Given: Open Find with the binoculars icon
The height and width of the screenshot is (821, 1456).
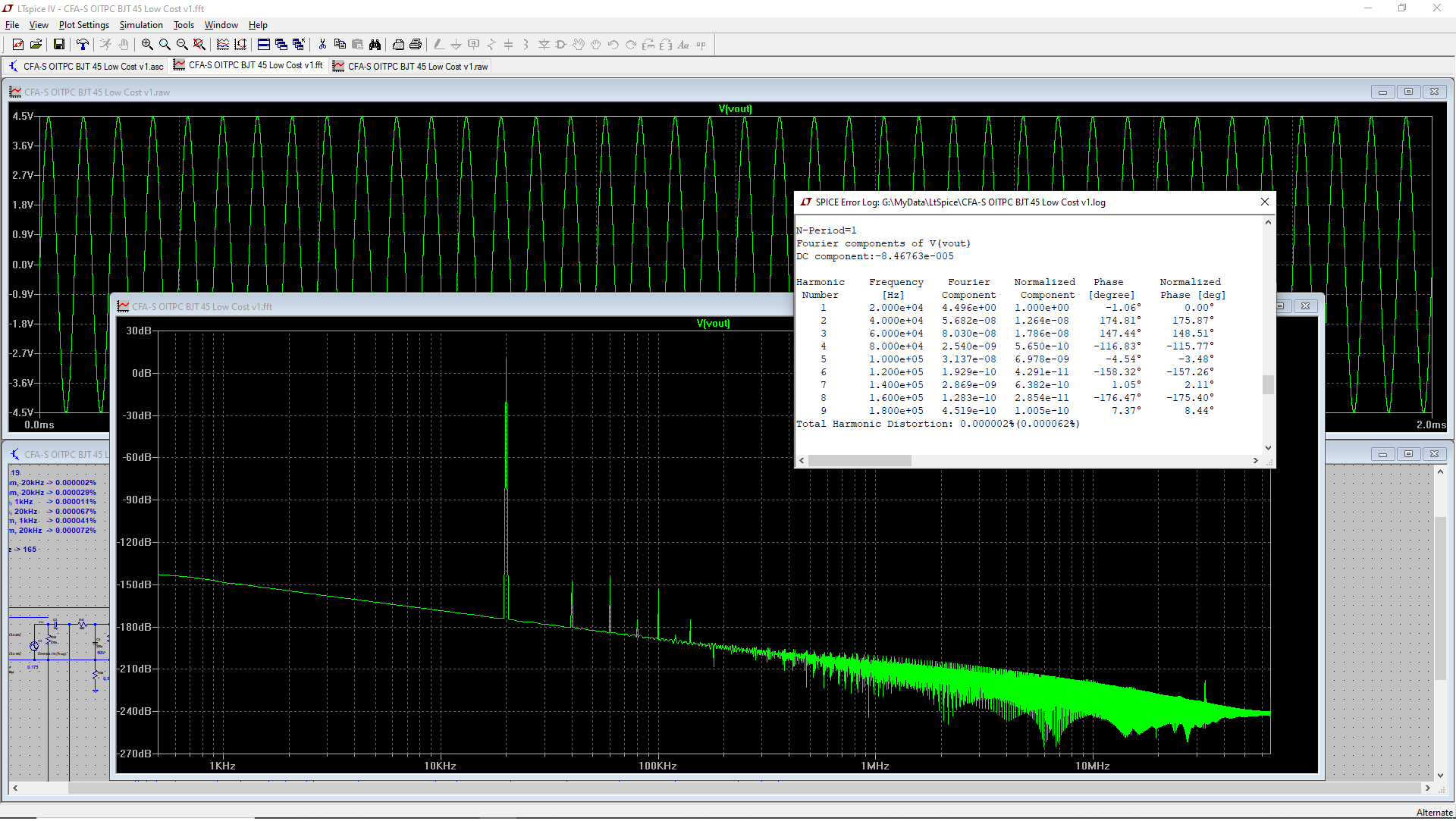Looking at the screenshot, I should [x=375, y=45].
